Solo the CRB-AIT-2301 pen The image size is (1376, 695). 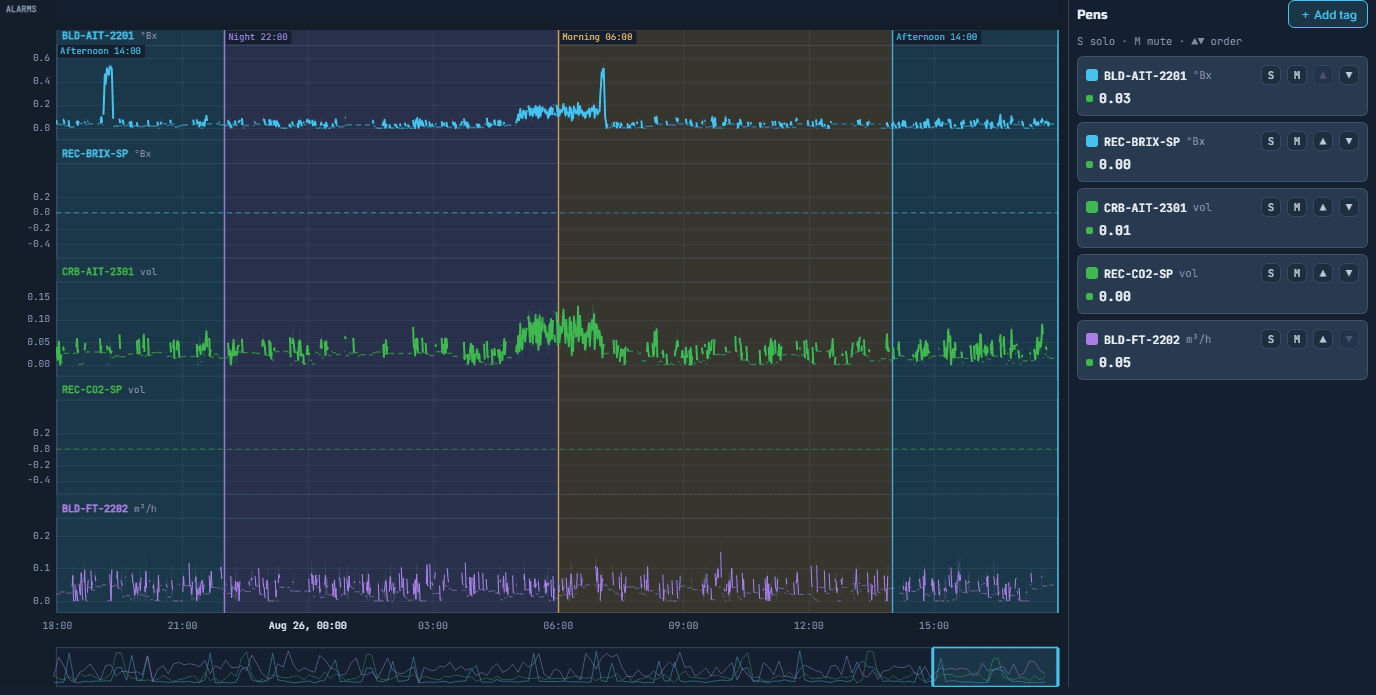point(1271,207)
